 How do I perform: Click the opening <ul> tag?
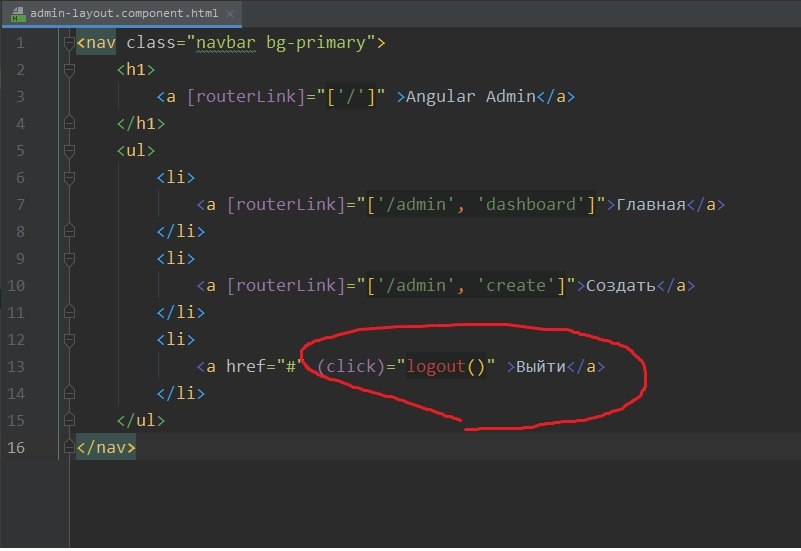click(135, 151)
